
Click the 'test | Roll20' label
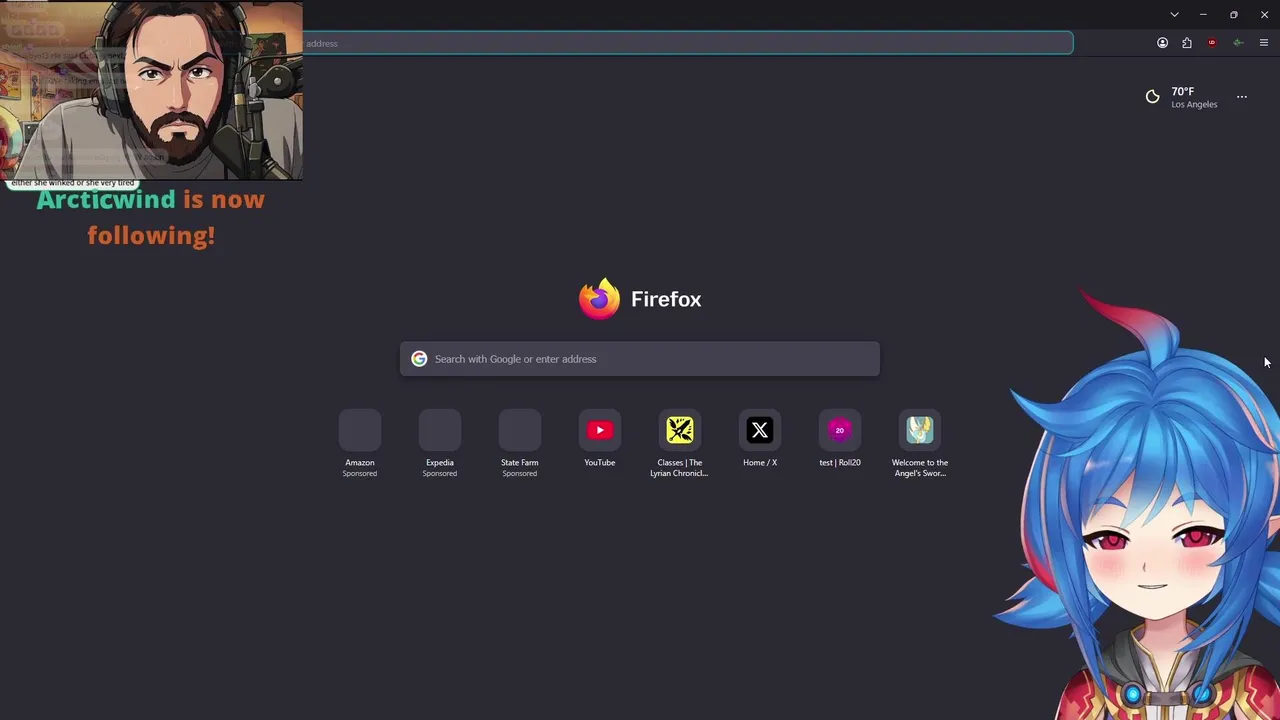pyautogui.click(x=840, y=462)
